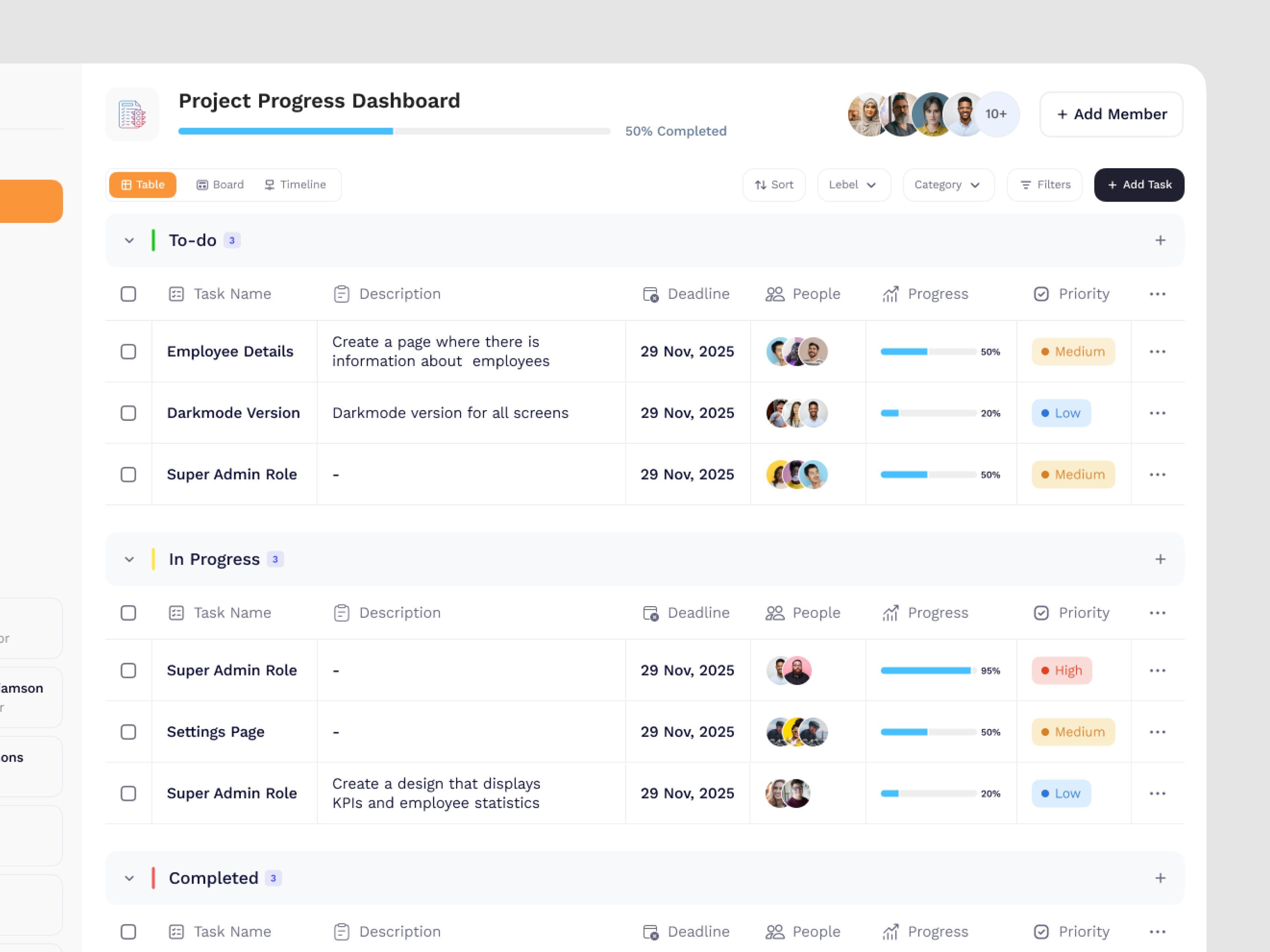Click the Task Name column icon in To-do
The width and height of the screenshot is (1270, 952).
coord(176,294)
